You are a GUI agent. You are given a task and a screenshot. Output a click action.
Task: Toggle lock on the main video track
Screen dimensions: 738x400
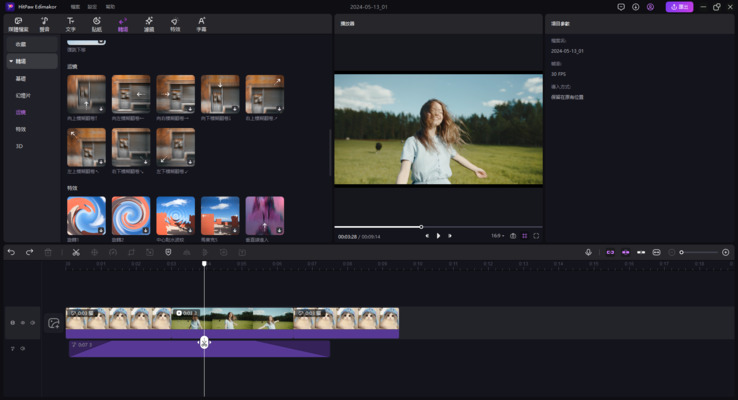coord(13,323)
